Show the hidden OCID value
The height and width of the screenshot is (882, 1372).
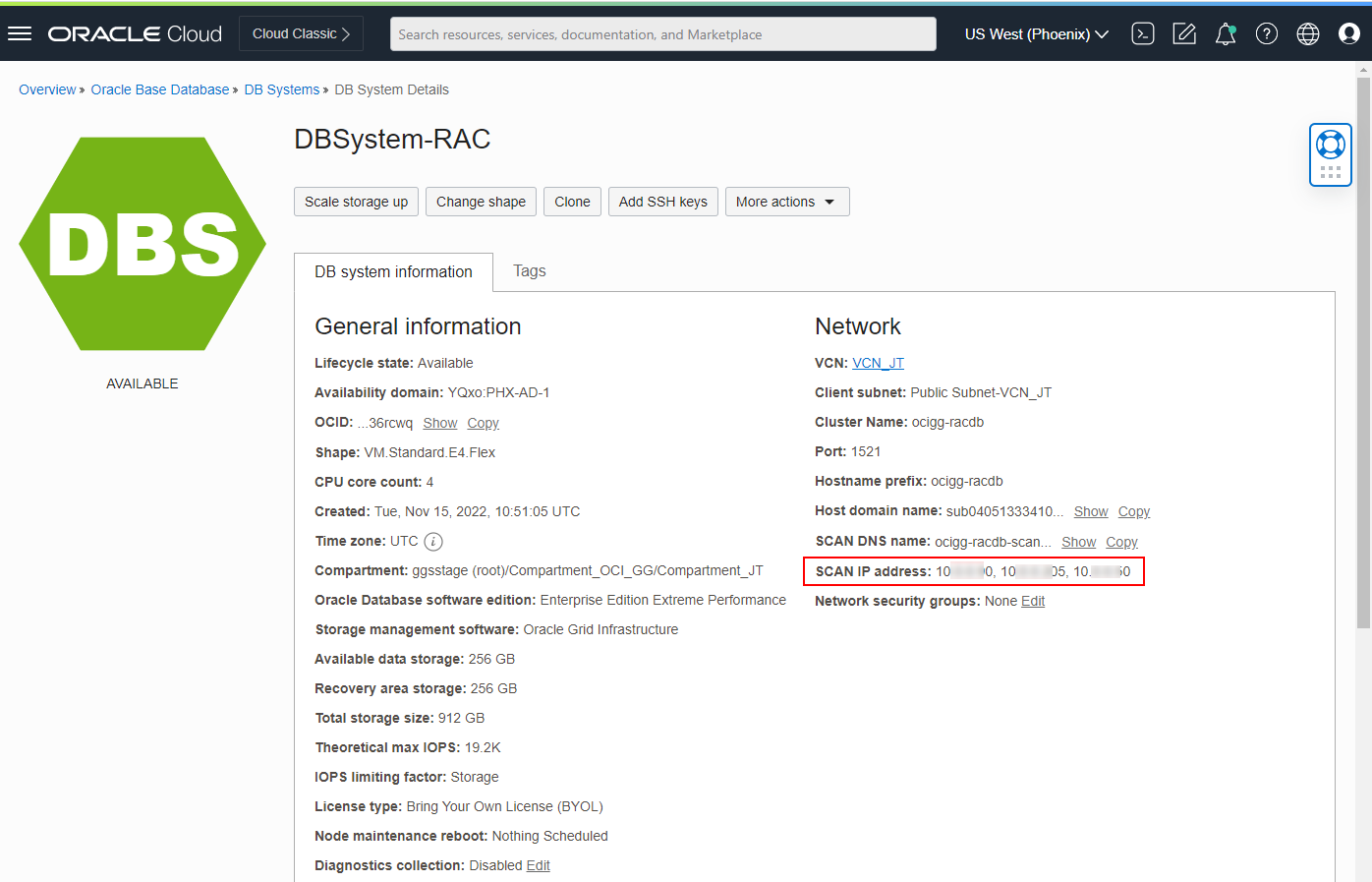(439, 423)
